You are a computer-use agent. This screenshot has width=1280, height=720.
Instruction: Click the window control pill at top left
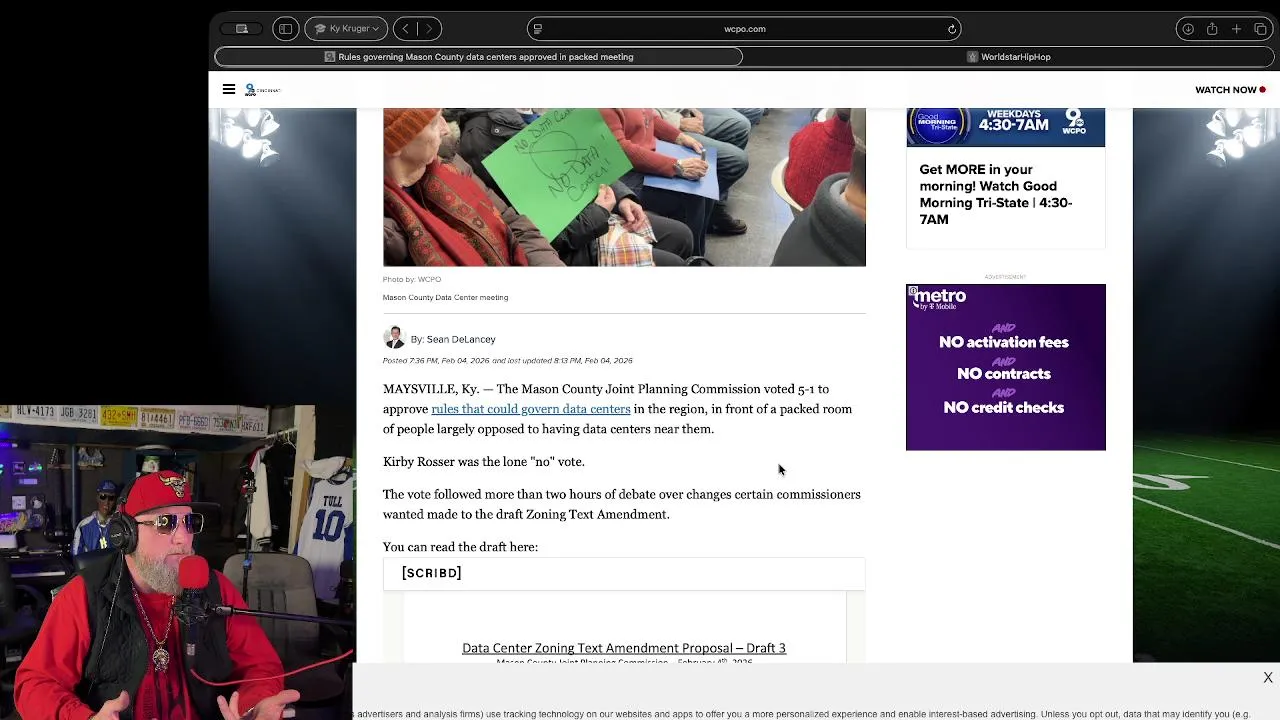click(241, 29)
